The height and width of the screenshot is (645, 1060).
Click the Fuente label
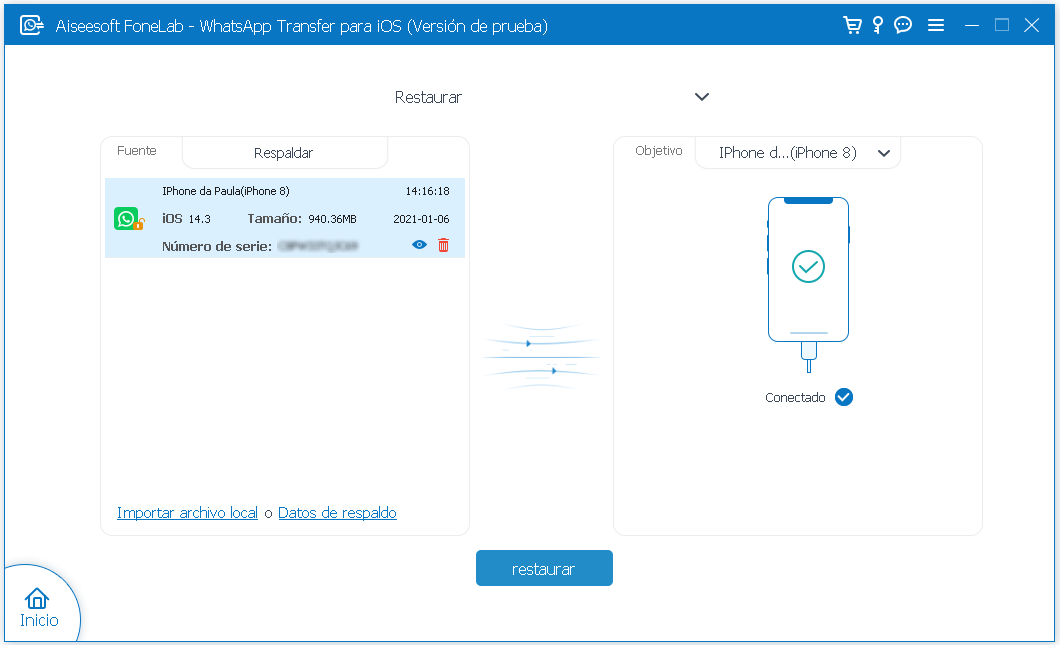(137, 151)
